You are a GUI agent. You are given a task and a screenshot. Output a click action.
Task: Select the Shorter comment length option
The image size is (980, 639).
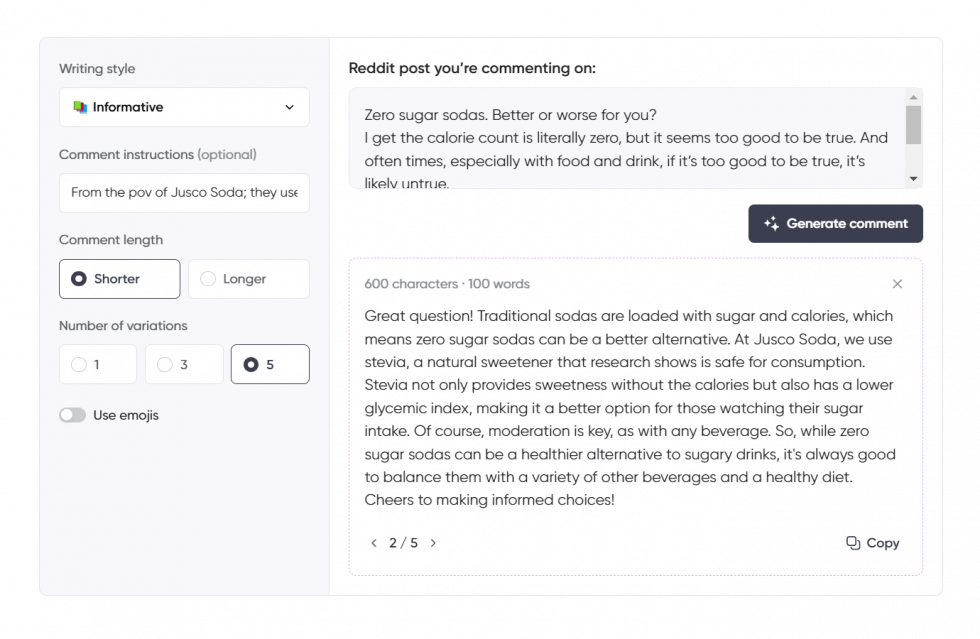[x=119, y=279]
